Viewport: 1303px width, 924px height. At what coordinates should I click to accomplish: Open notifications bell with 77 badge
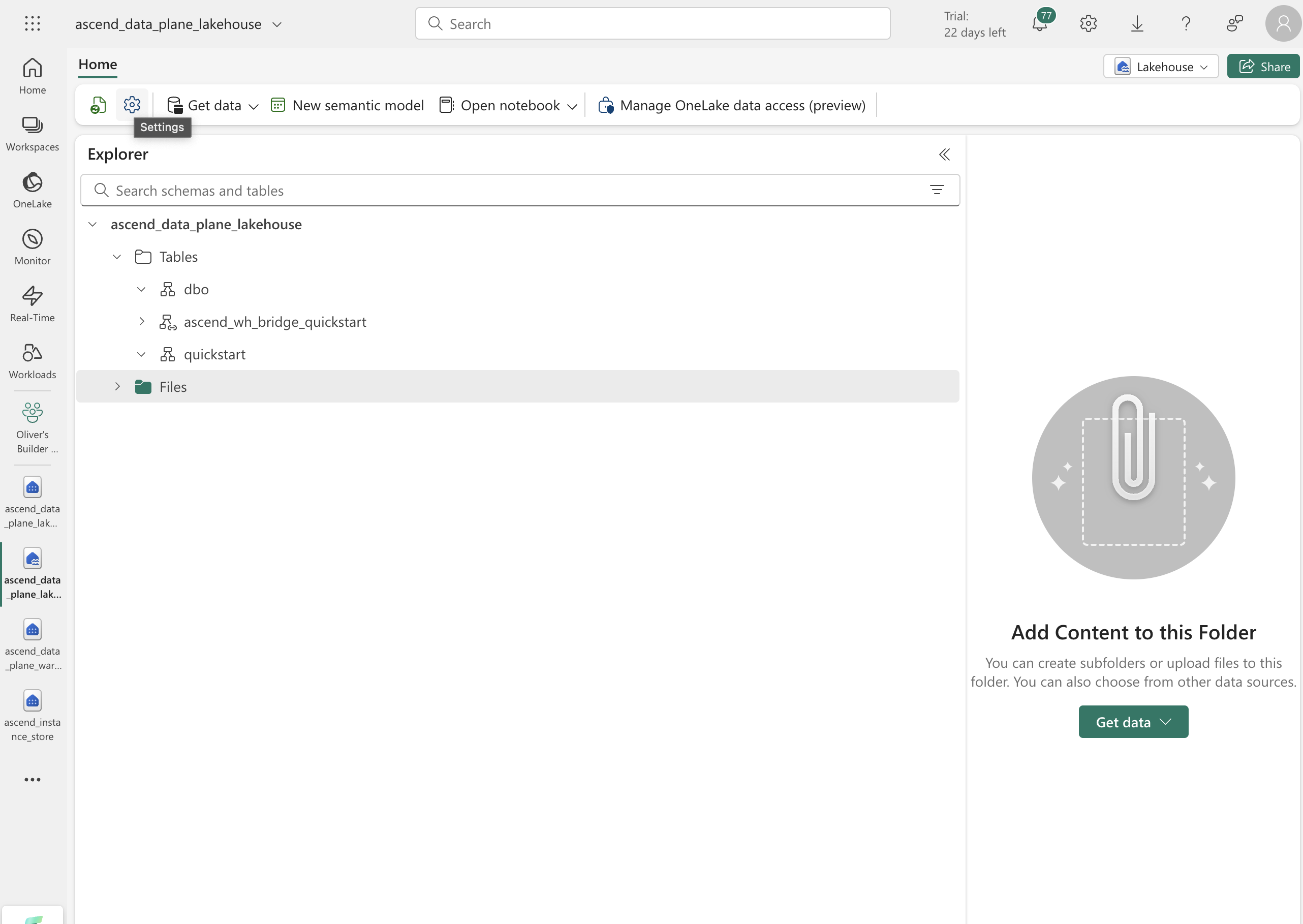point(1040,23)
